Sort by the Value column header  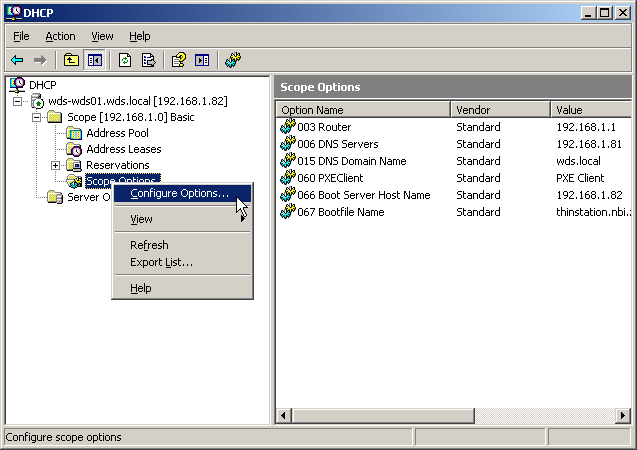[x=591, y=110]
